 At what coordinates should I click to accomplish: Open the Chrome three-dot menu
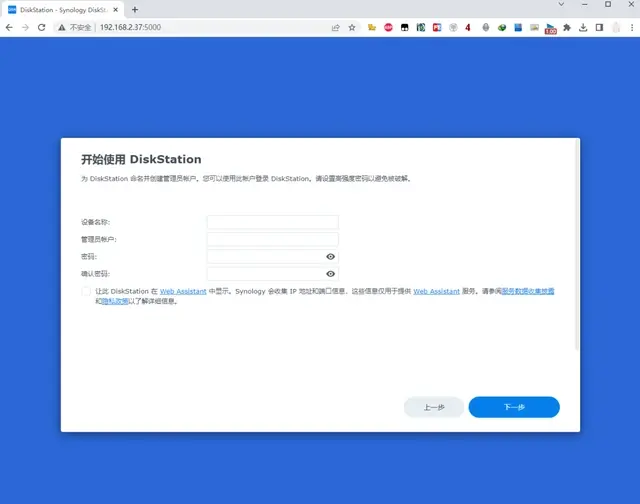coord(632,27)
